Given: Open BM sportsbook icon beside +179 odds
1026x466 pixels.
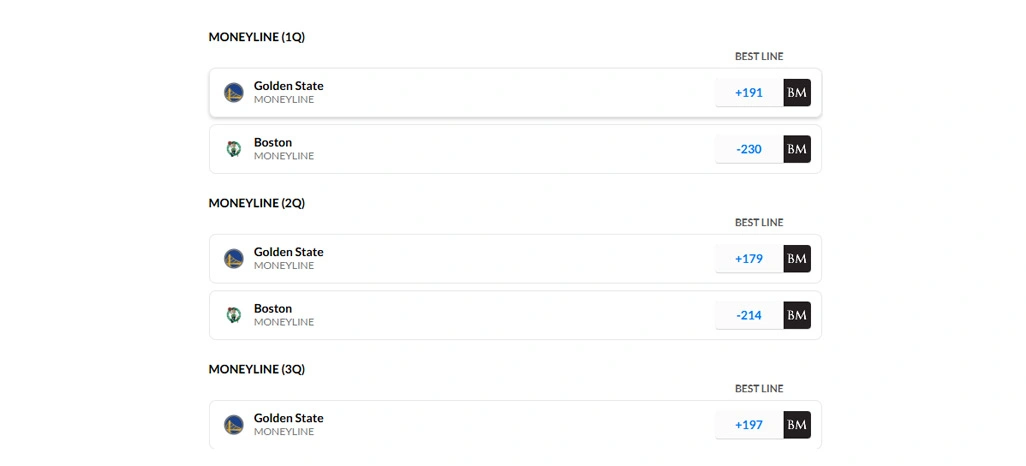Looking at the screenshot, I should pos(797,259).
